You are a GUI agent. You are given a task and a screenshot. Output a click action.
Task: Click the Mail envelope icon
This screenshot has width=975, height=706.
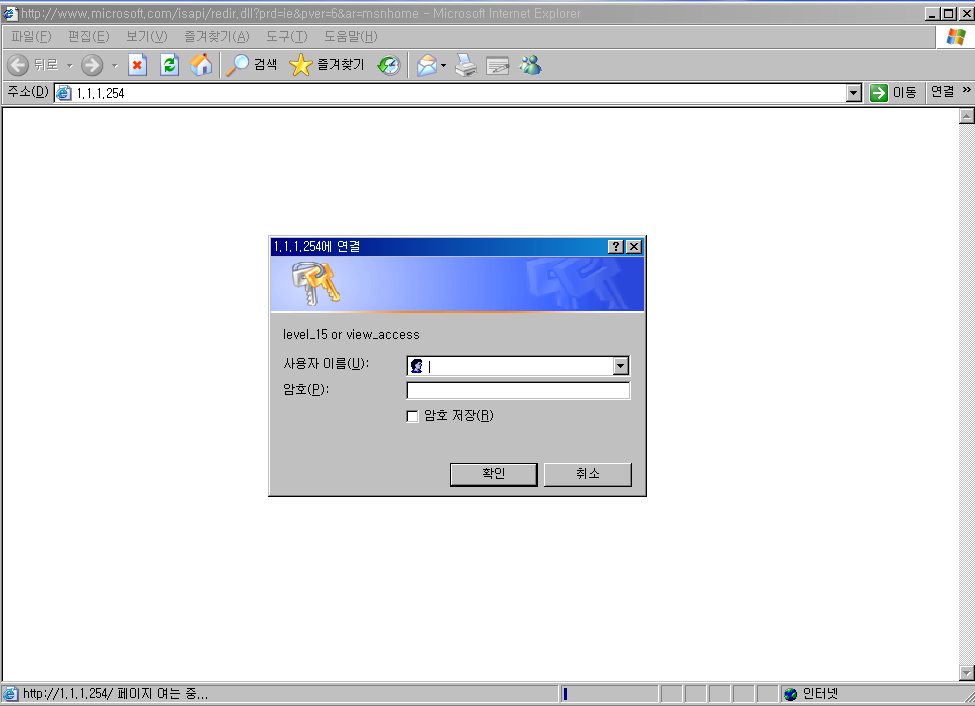[427, 65]
